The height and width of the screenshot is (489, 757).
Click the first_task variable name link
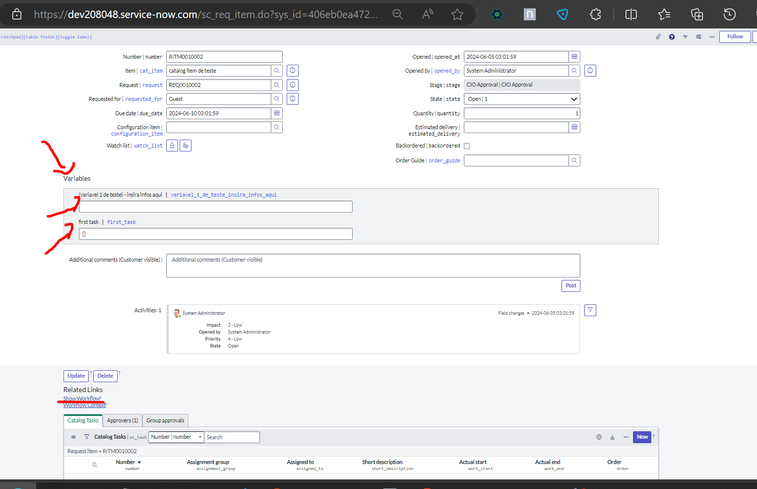(121, 222)
